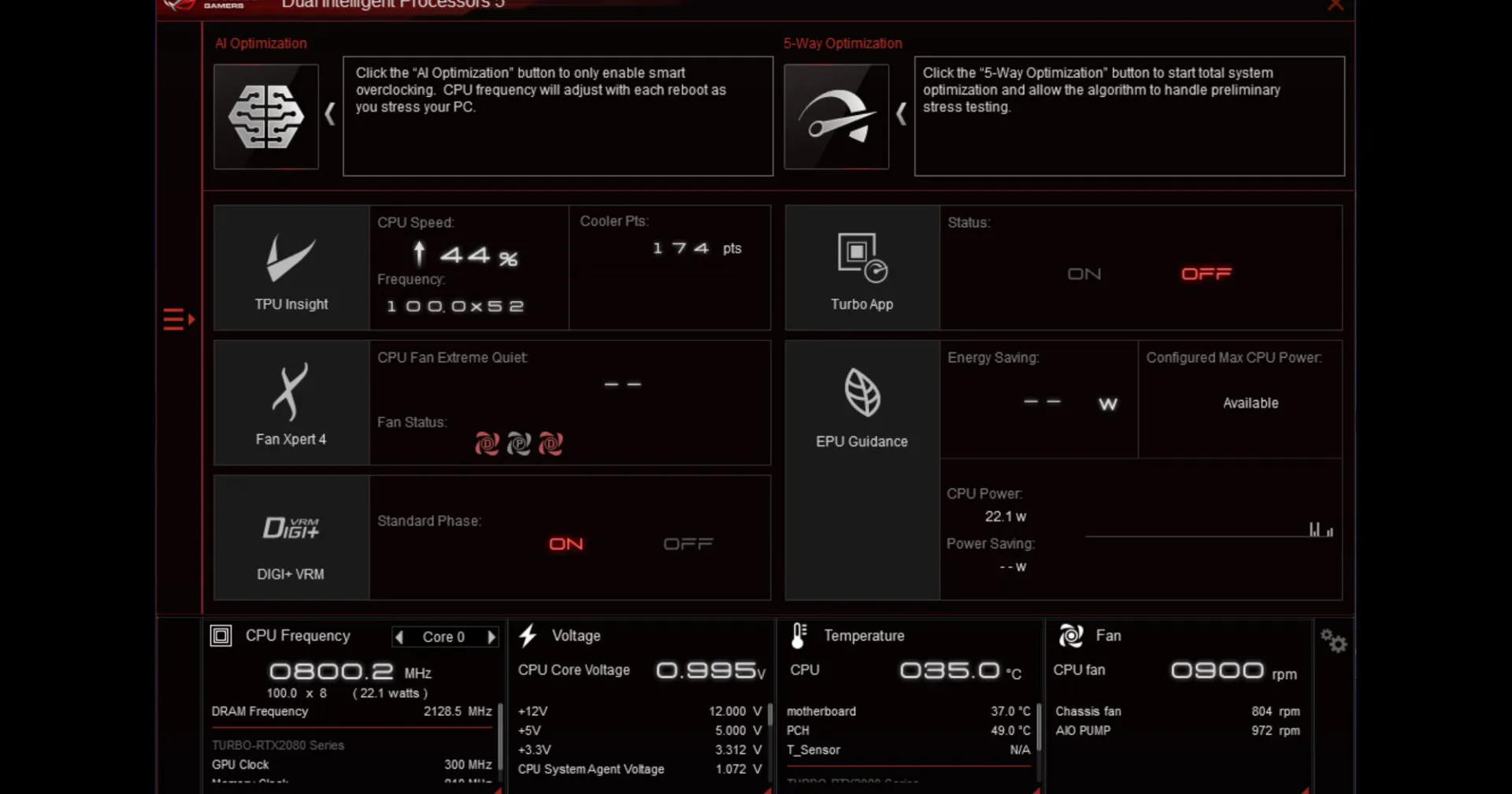Collapse the AI Optimization description chevron

(330, 114)
